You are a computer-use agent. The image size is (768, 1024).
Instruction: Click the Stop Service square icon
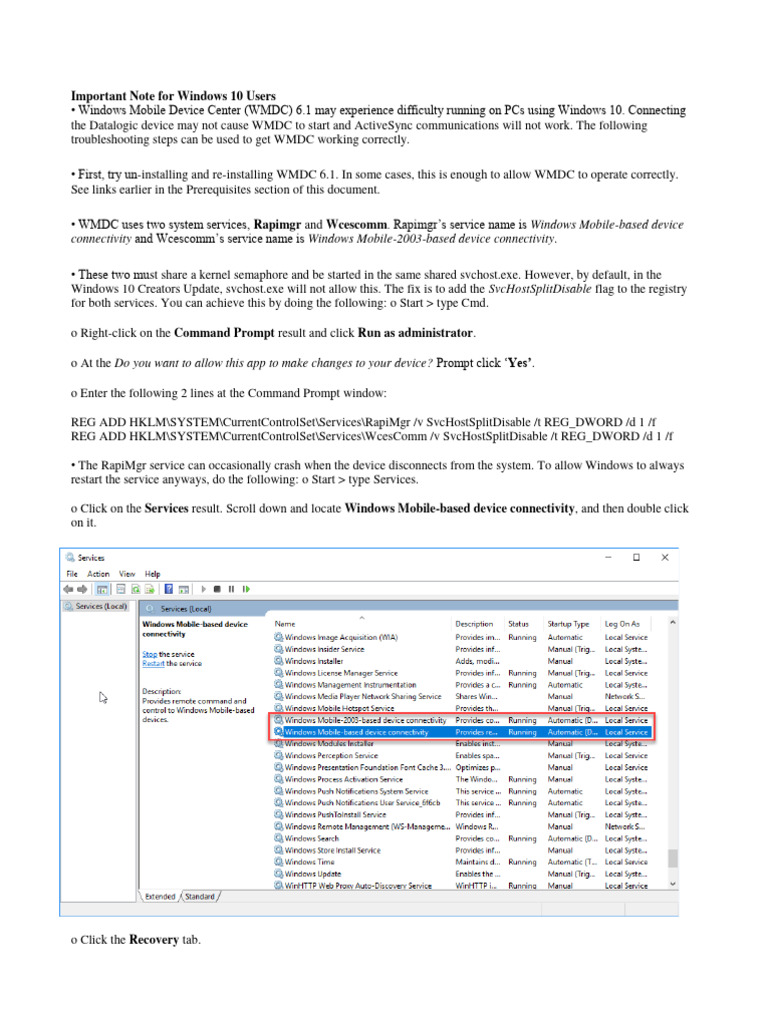(217, 589)
